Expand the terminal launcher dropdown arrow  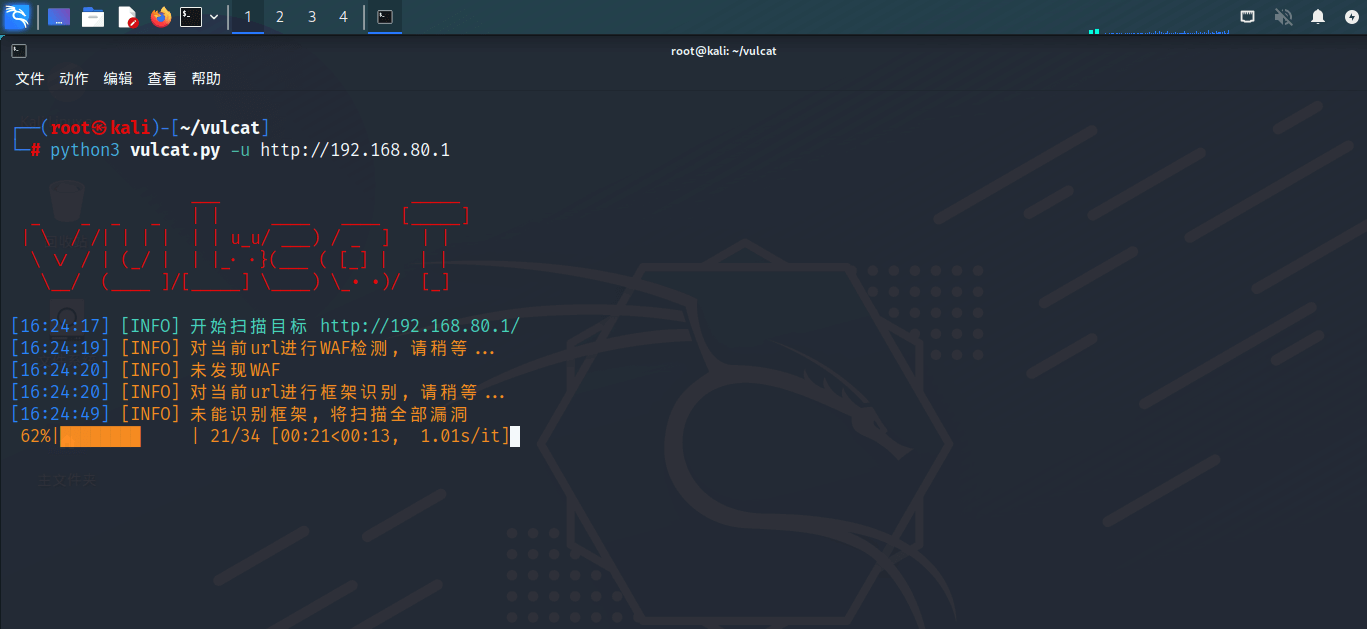pos(214,17)
